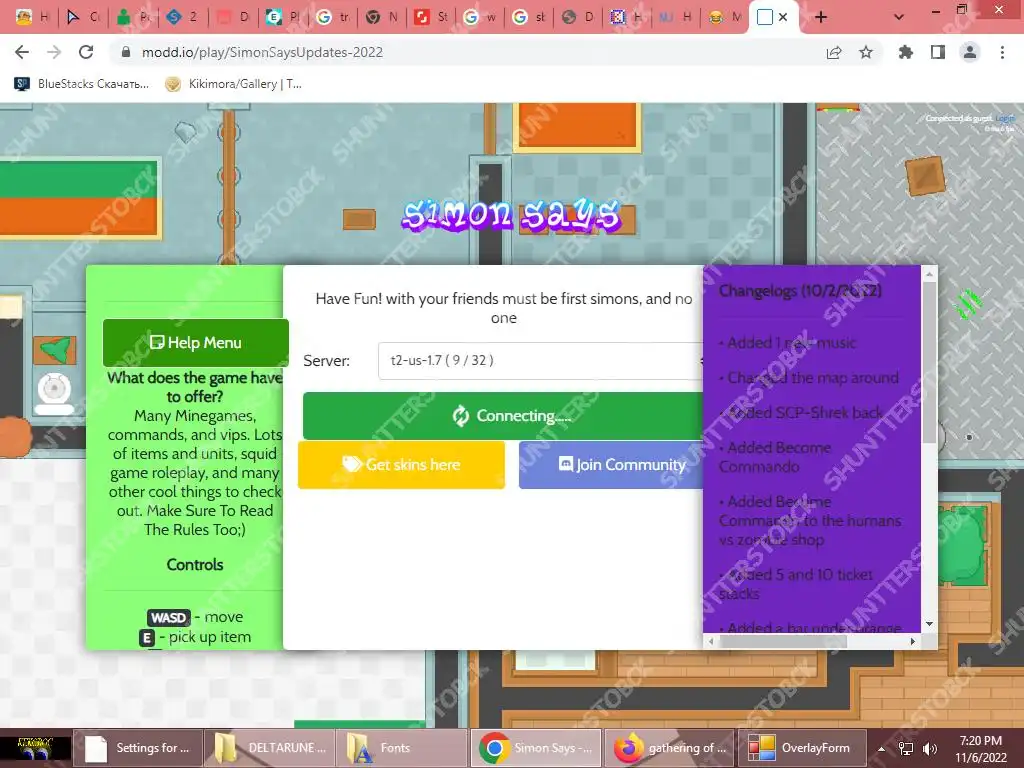This screenshot has height=768, width=1024.
Task: Open the green Help Menu button
Action: click(195, 342)
